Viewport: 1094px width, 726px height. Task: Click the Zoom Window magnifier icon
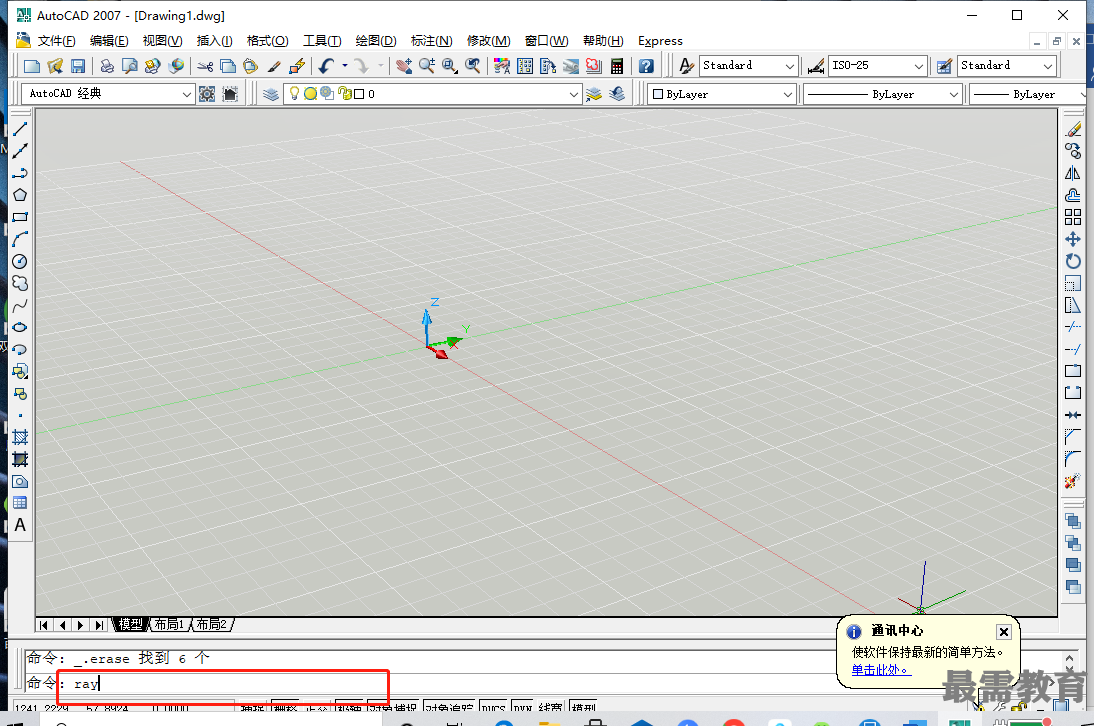[450, 66]
